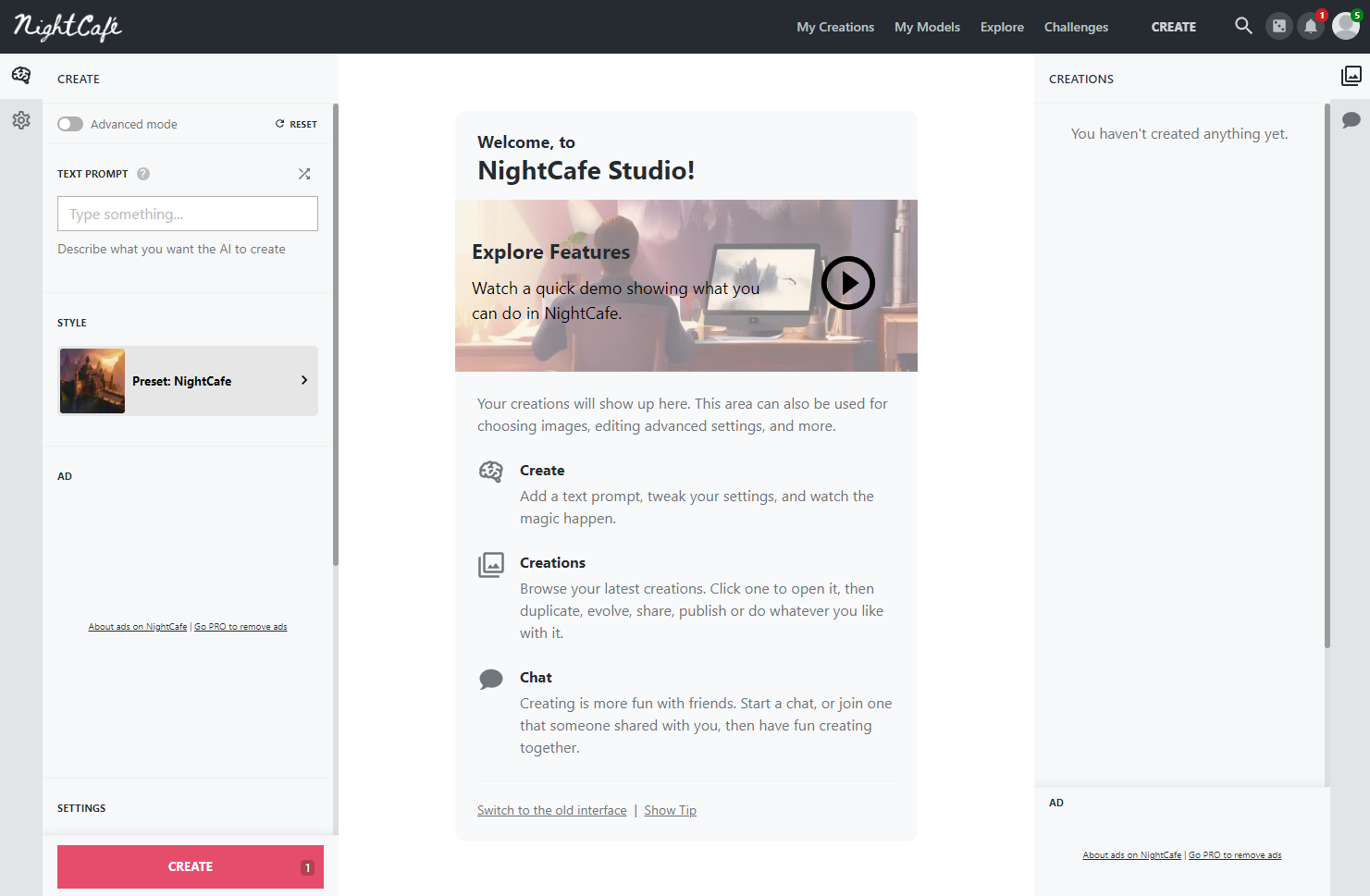The width and height of the screenshot is (1370, 896).
Task: Reset the creation settings
Action: point(296,124)
